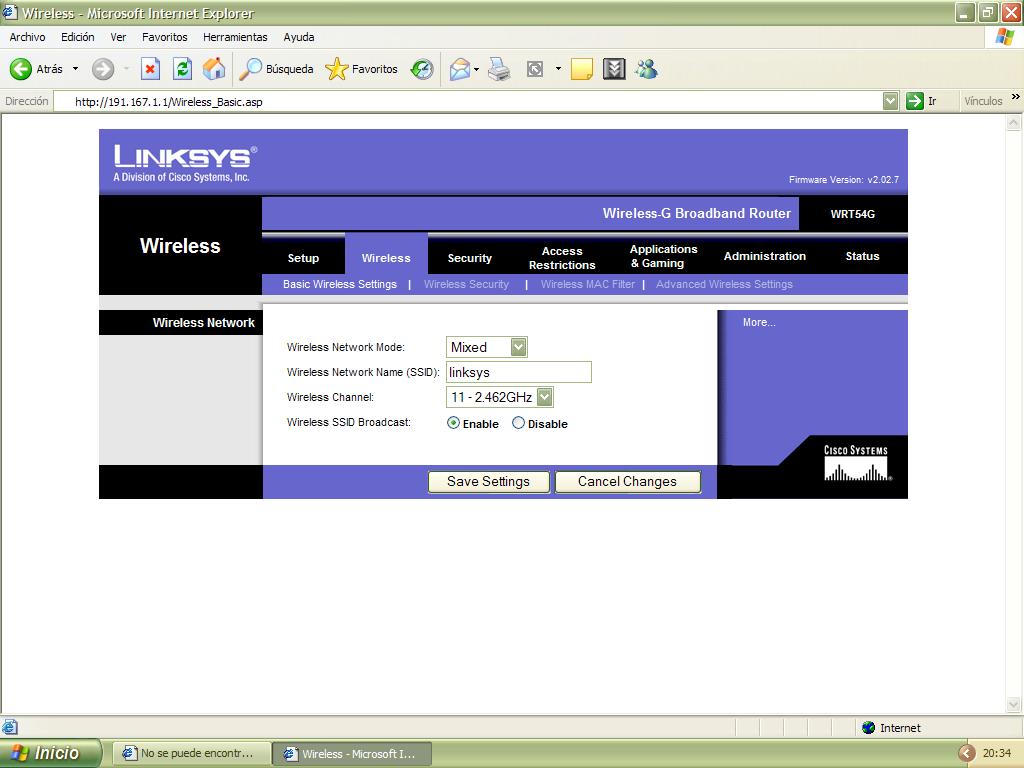Expand hidden tray icons arrow
The image size is (1024, 768).
[967, 753]
